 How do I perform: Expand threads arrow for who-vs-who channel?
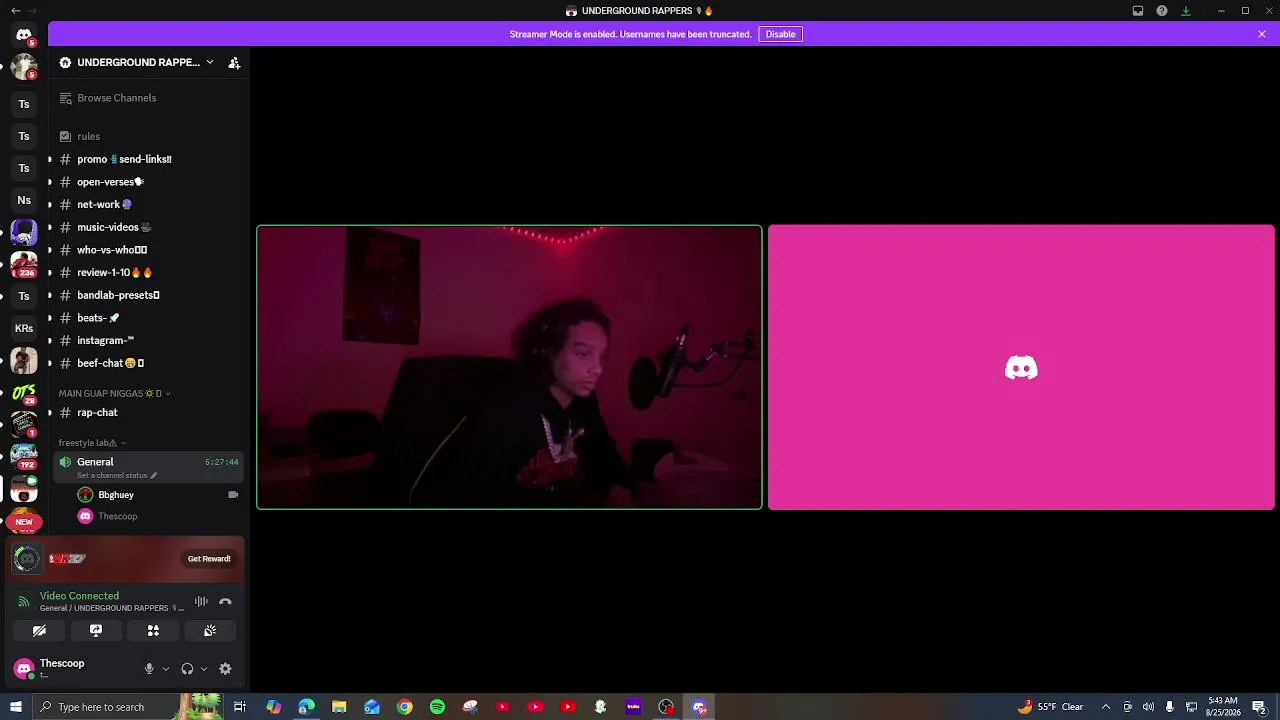[50, 250]
